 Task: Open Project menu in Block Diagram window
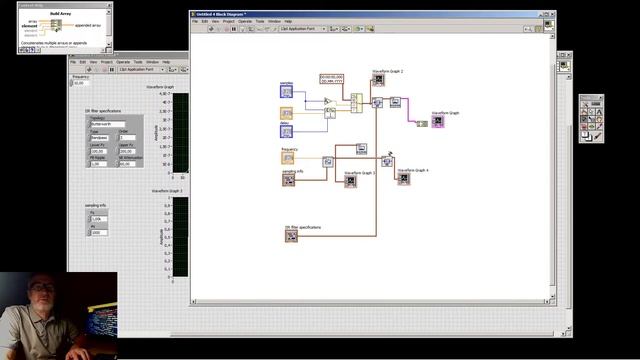[x=229, y=21]
